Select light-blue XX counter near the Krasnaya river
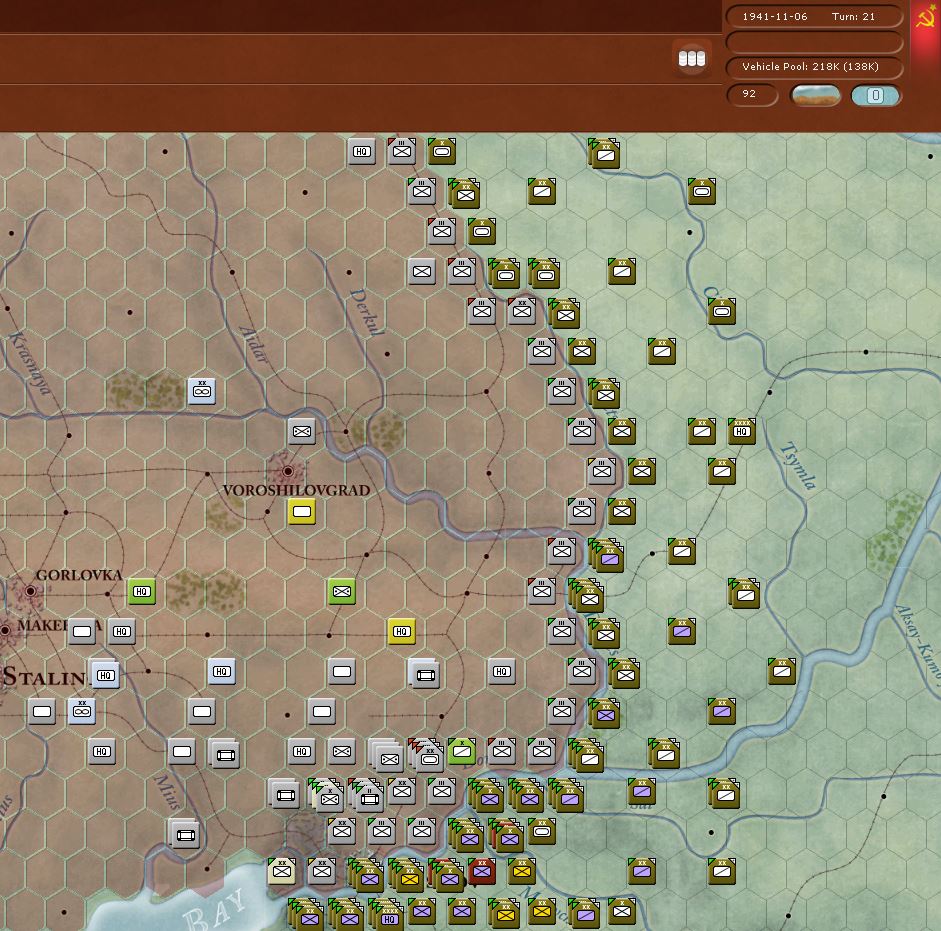The width and height of the screenshot is (941, 931). click(x=202, y=391)
